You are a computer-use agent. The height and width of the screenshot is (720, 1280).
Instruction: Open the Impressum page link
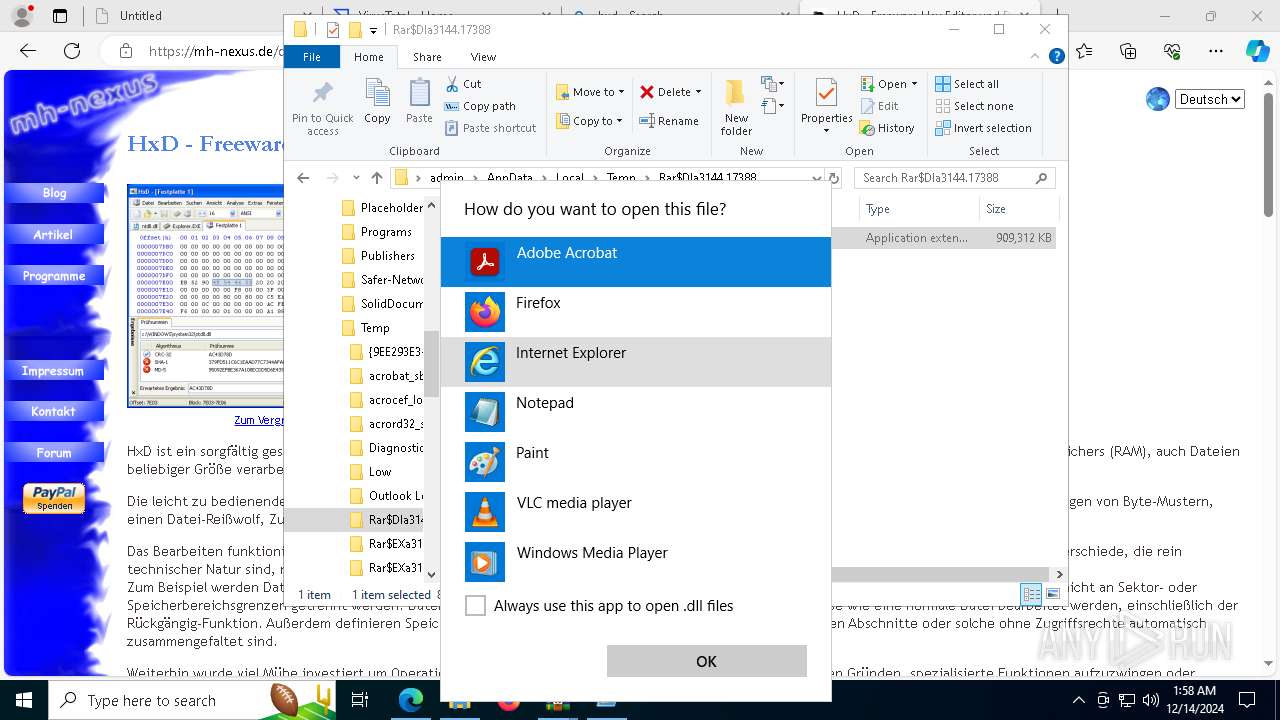click(54, 371)
